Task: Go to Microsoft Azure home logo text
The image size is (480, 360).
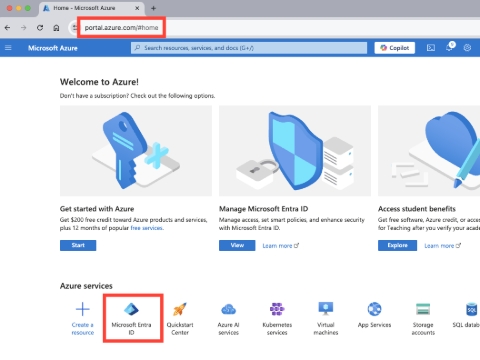Action: coord(53,48)
